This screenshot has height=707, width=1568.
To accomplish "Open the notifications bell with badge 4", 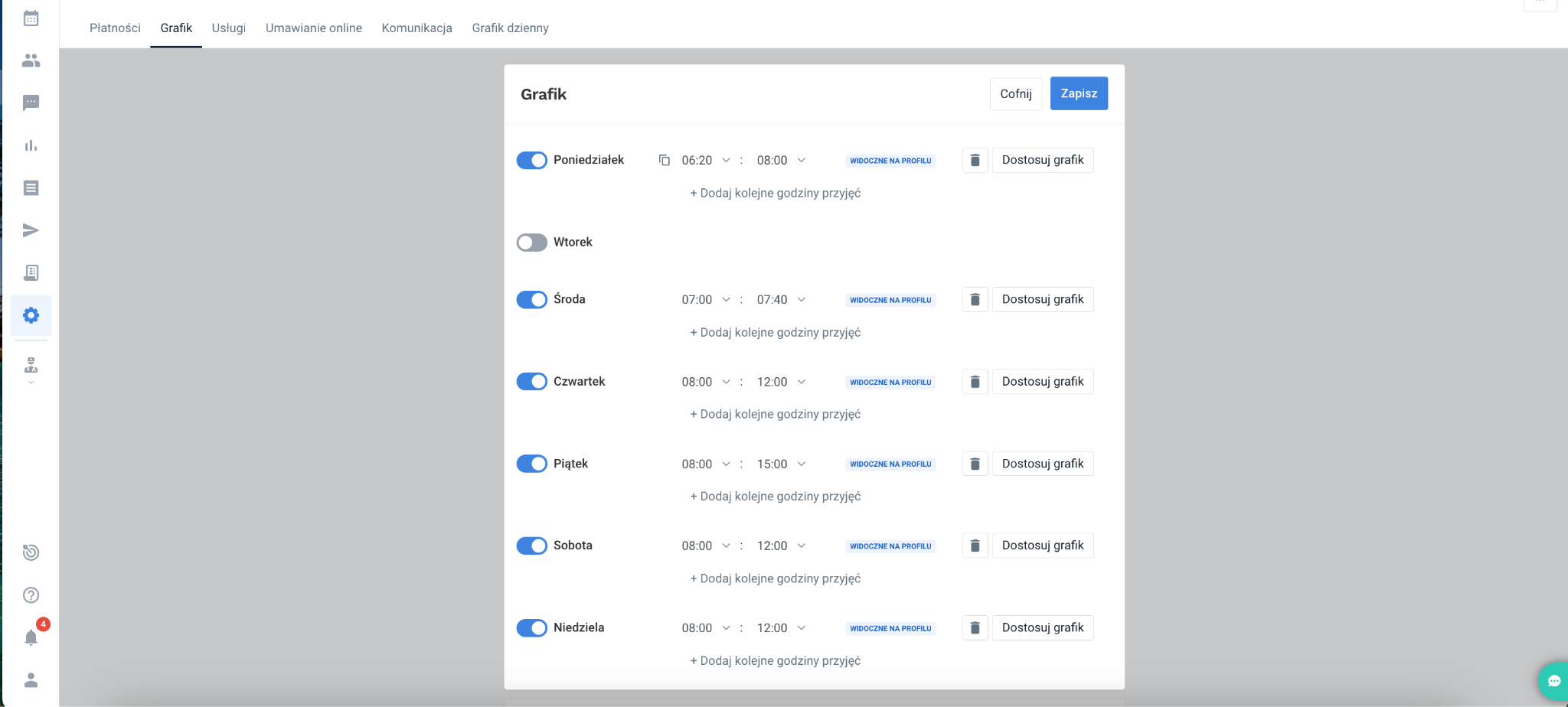I will point(31,637).
